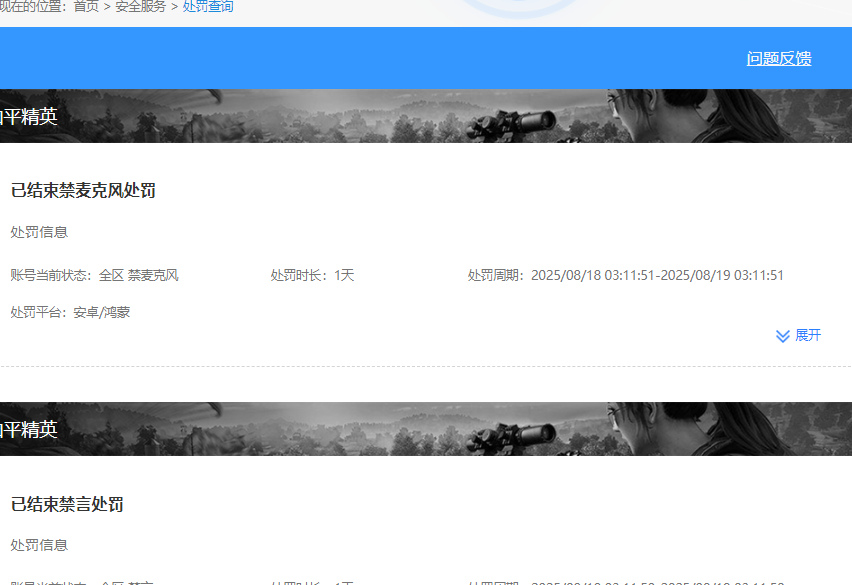Expand the 展开 section of the microphone ban card
852x585 pixels.
click(x=798, y=336)
